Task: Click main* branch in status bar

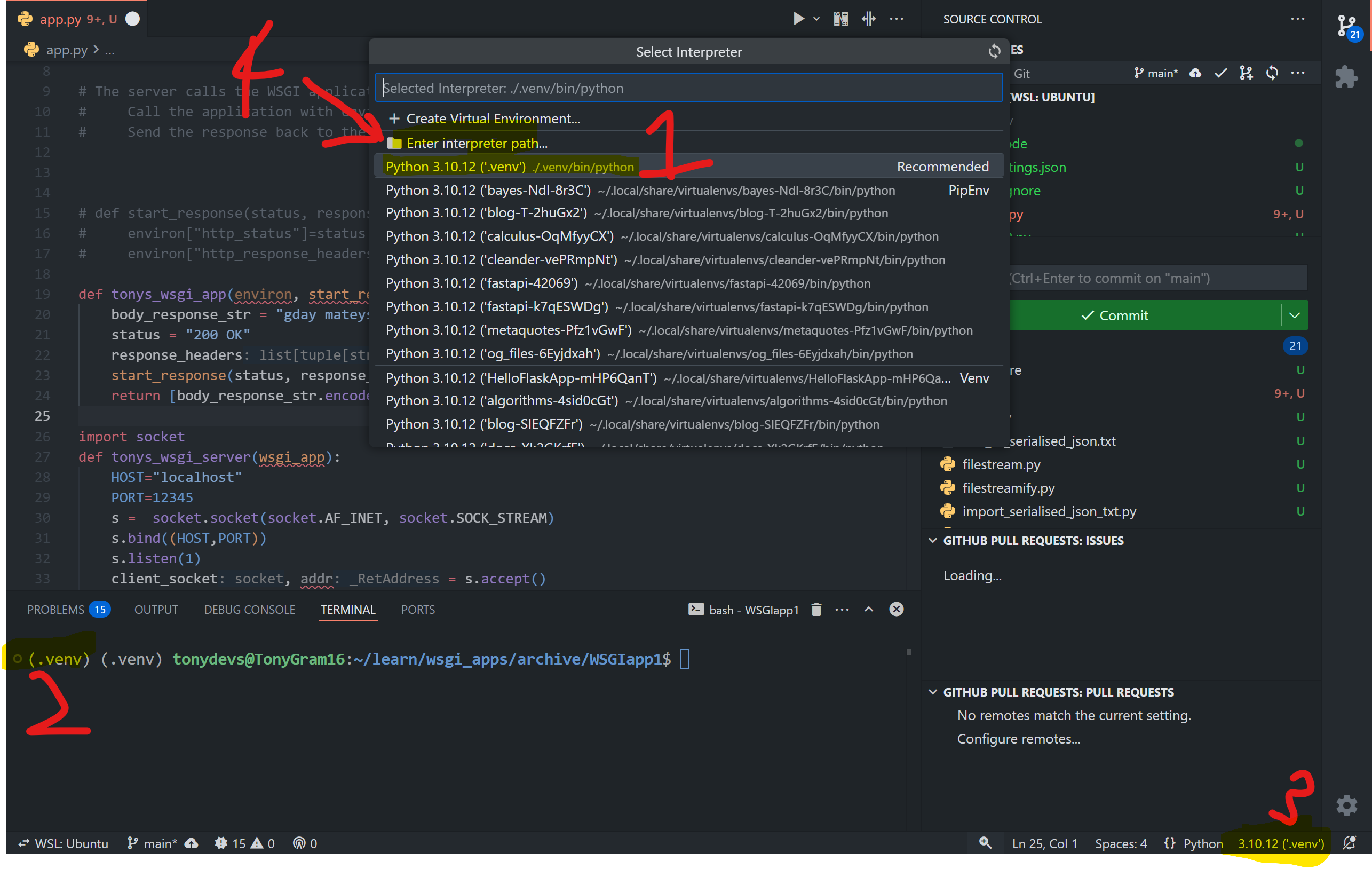Action: pyautogui.click(x=152, y=843)
